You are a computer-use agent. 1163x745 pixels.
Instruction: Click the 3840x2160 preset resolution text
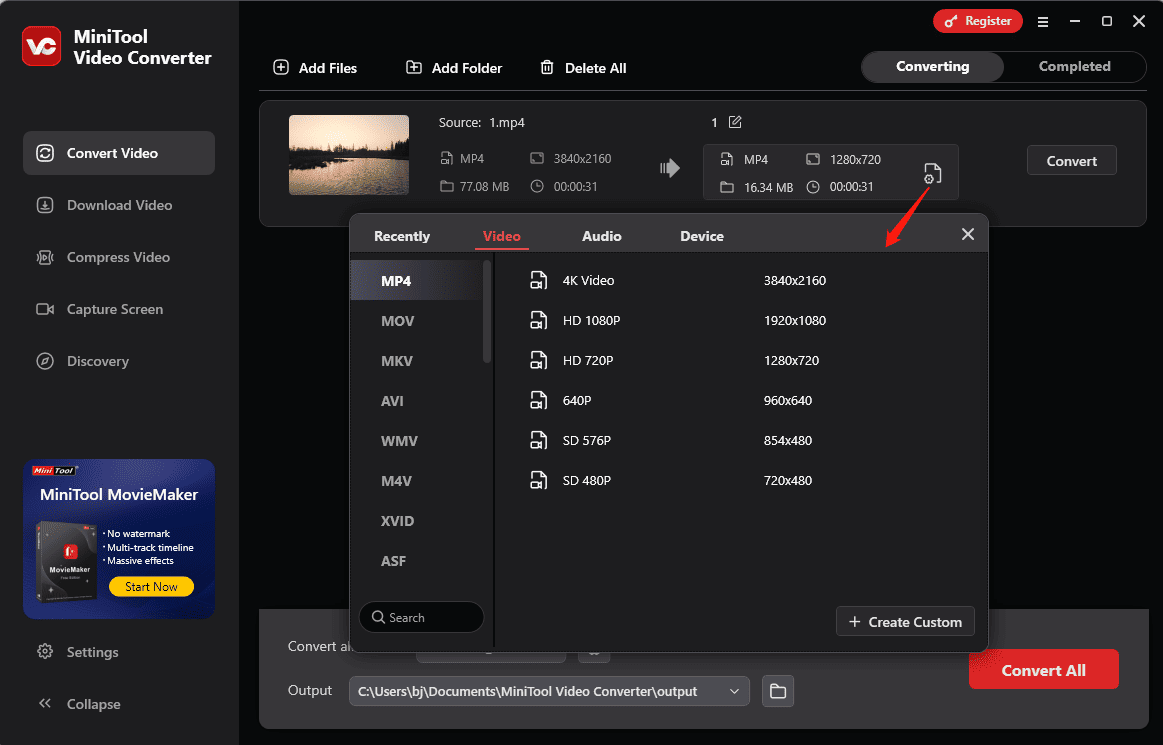coord(794,280)
